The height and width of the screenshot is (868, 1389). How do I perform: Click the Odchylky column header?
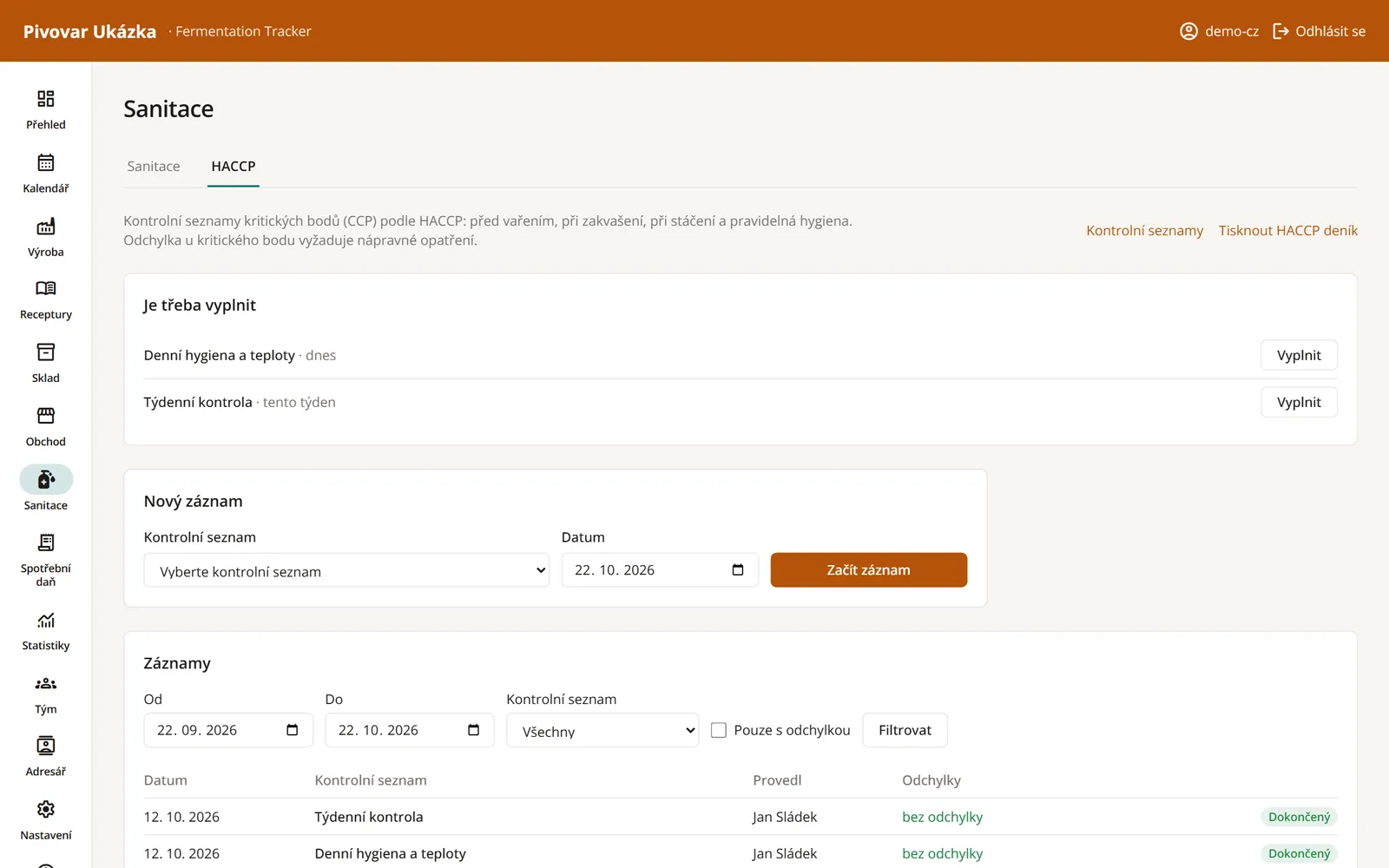[931, 780]
